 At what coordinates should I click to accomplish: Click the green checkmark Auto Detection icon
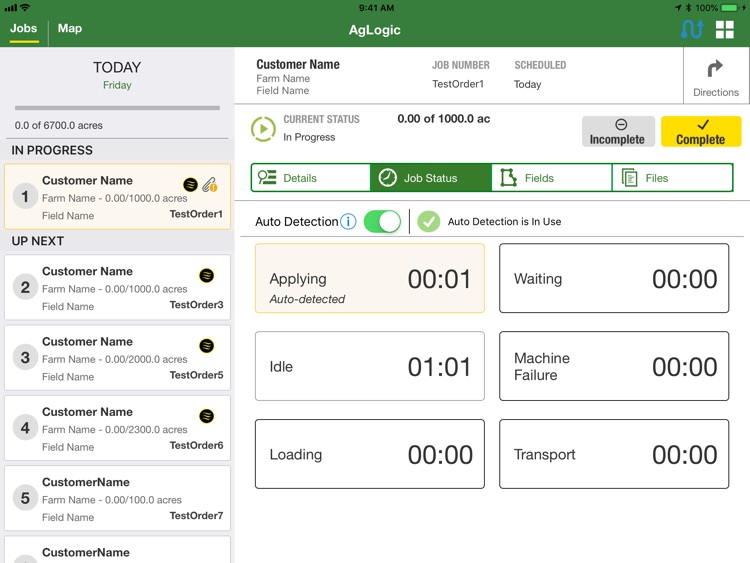coord(429,221)
